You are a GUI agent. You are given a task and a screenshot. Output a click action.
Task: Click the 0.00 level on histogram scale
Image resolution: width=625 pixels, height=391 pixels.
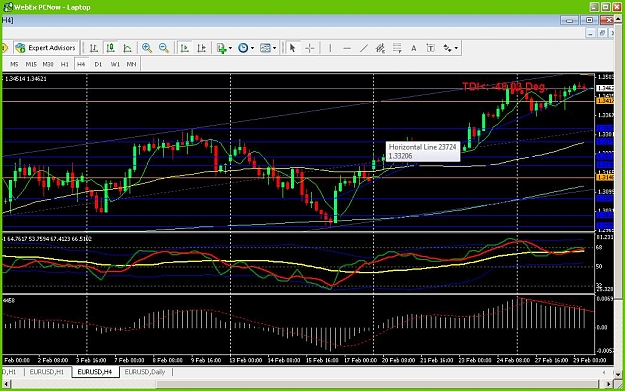coord(601,327)
